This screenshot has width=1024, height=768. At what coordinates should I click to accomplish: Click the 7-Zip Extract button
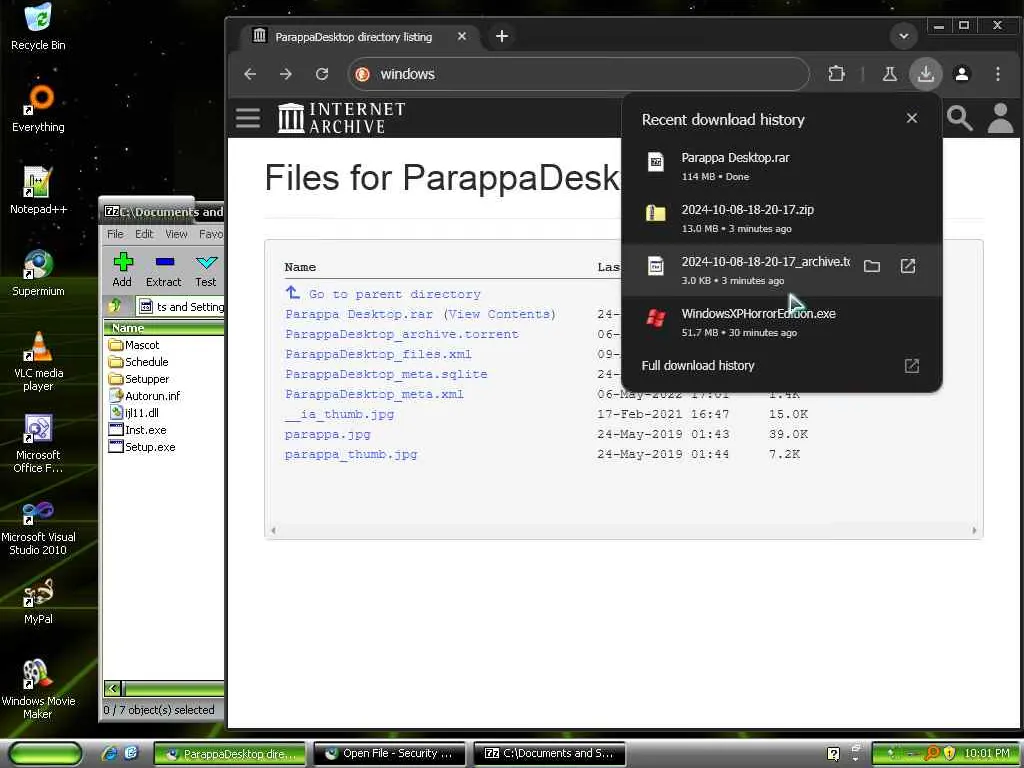pyautogui.click(x=163, y=270)
